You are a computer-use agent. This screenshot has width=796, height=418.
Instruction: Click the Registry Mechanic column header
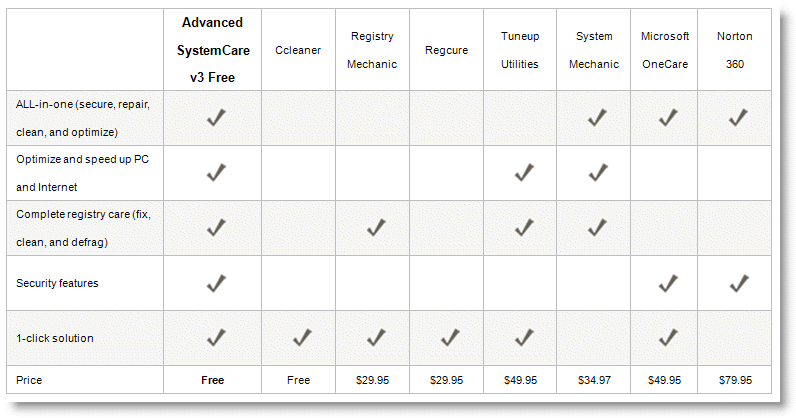pos(372,50)
